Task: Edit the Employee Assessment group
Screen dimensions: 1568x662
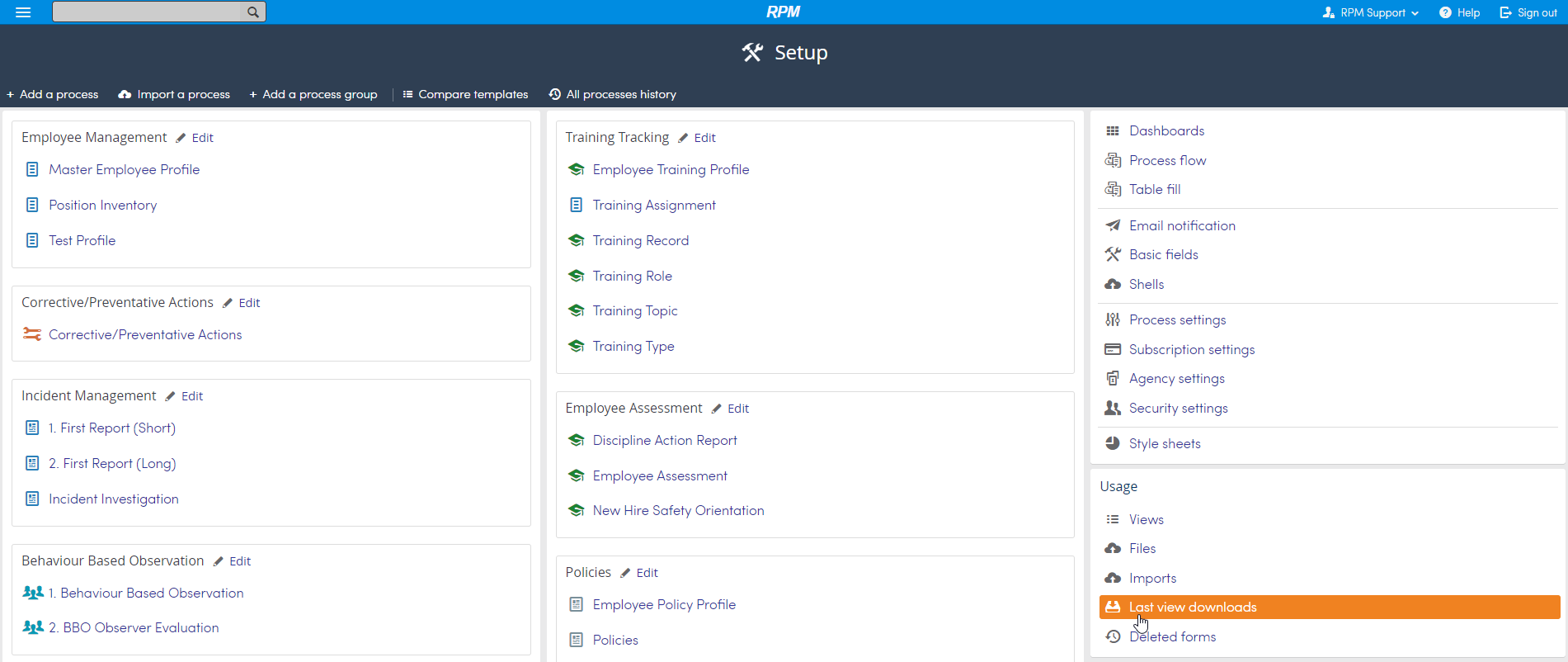Action: [x=730, y=409]
